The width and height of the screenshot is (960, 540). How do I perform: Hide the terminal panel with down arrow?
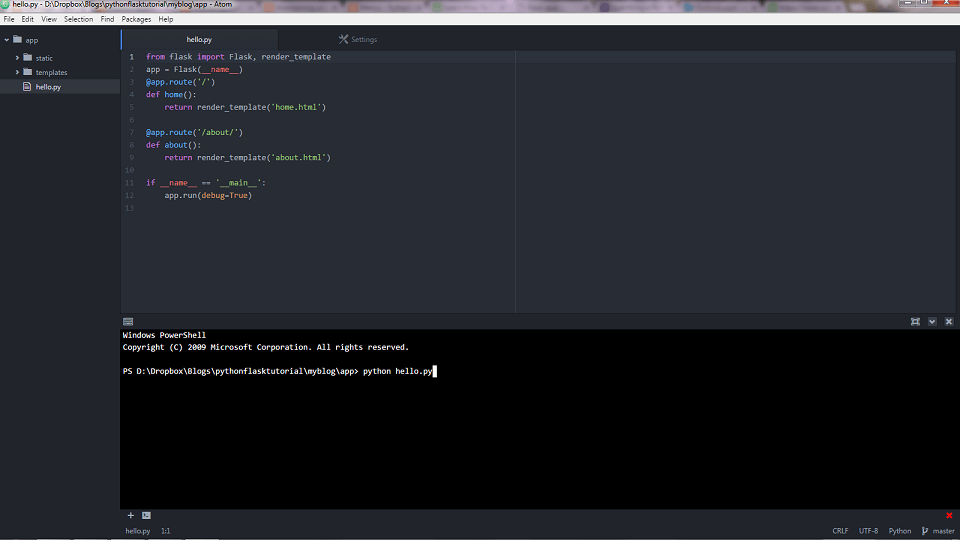[x=932, y=322]
